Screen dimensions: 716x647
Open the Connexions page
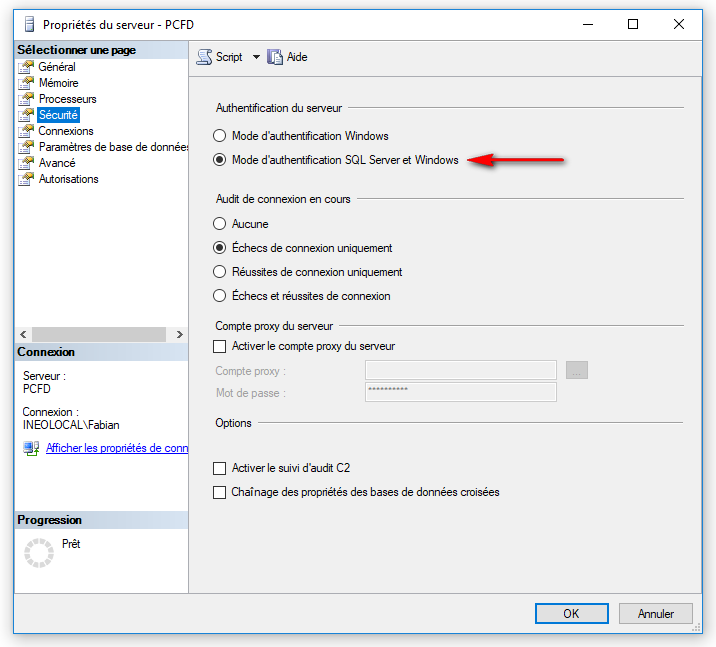(65, 131)
